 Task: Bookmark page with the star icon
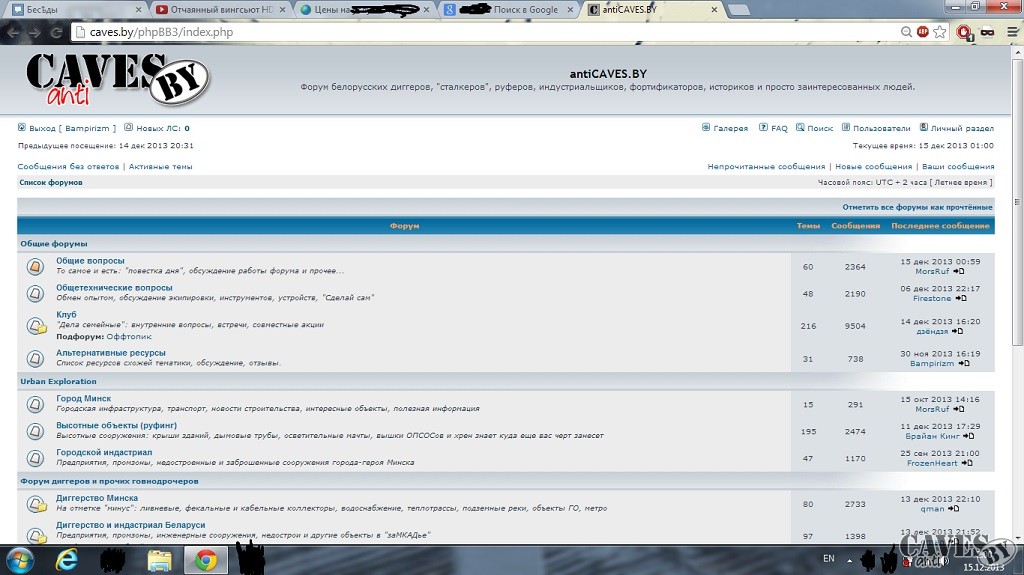pos(940,32)
